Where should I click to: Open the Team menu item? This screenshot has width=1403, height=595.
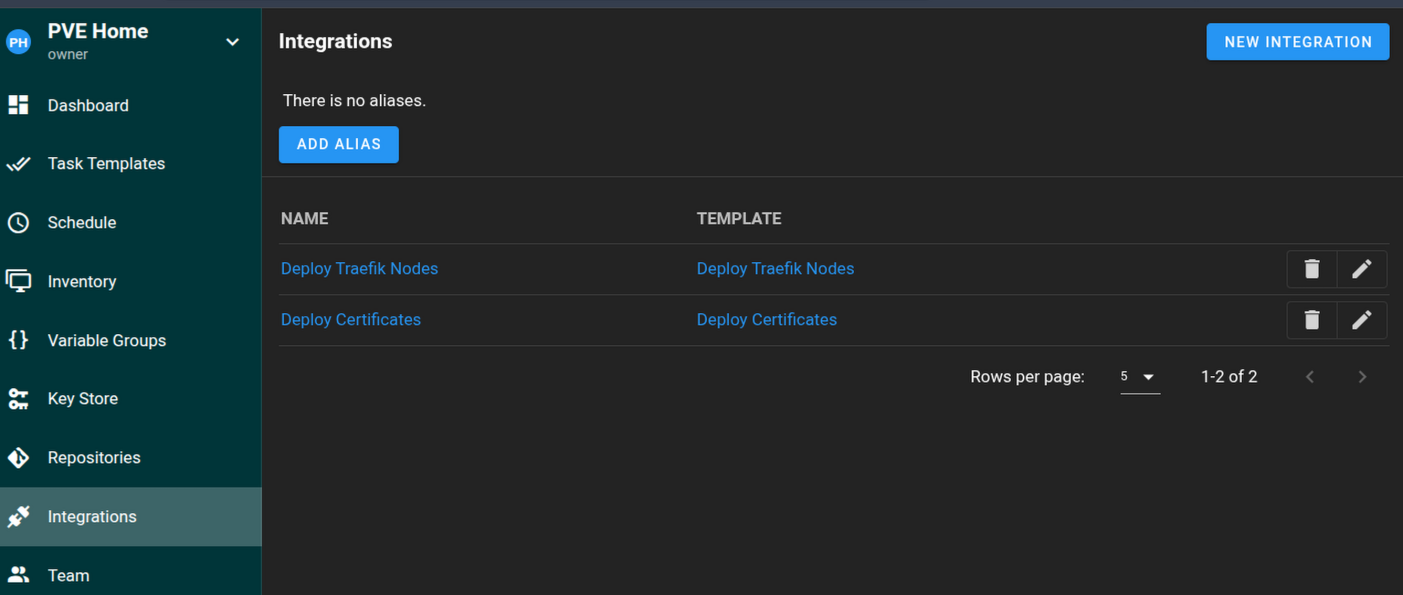pos(68,575)
